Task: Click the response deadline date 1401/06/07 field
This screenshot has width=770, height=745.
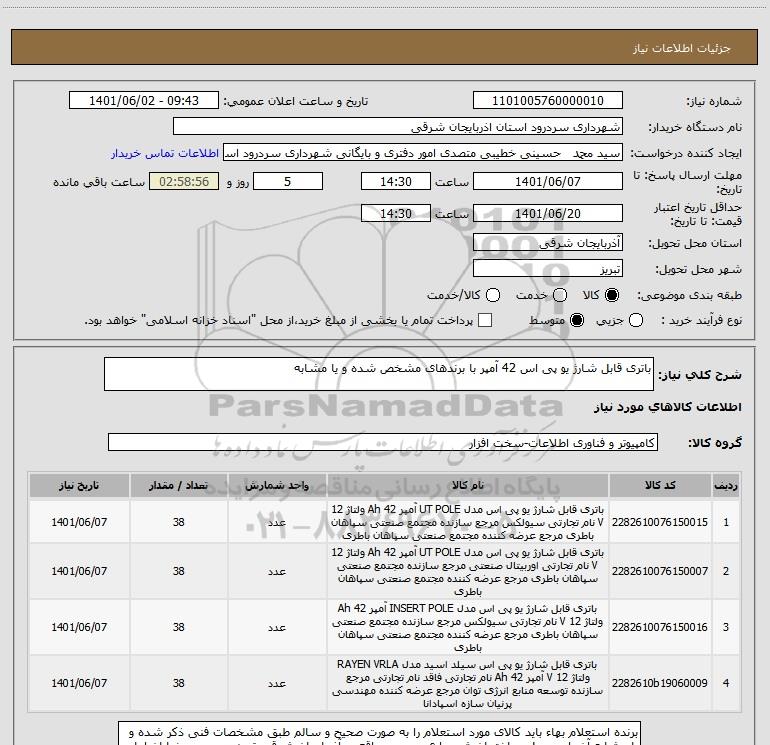Action: tap(548, 181)
